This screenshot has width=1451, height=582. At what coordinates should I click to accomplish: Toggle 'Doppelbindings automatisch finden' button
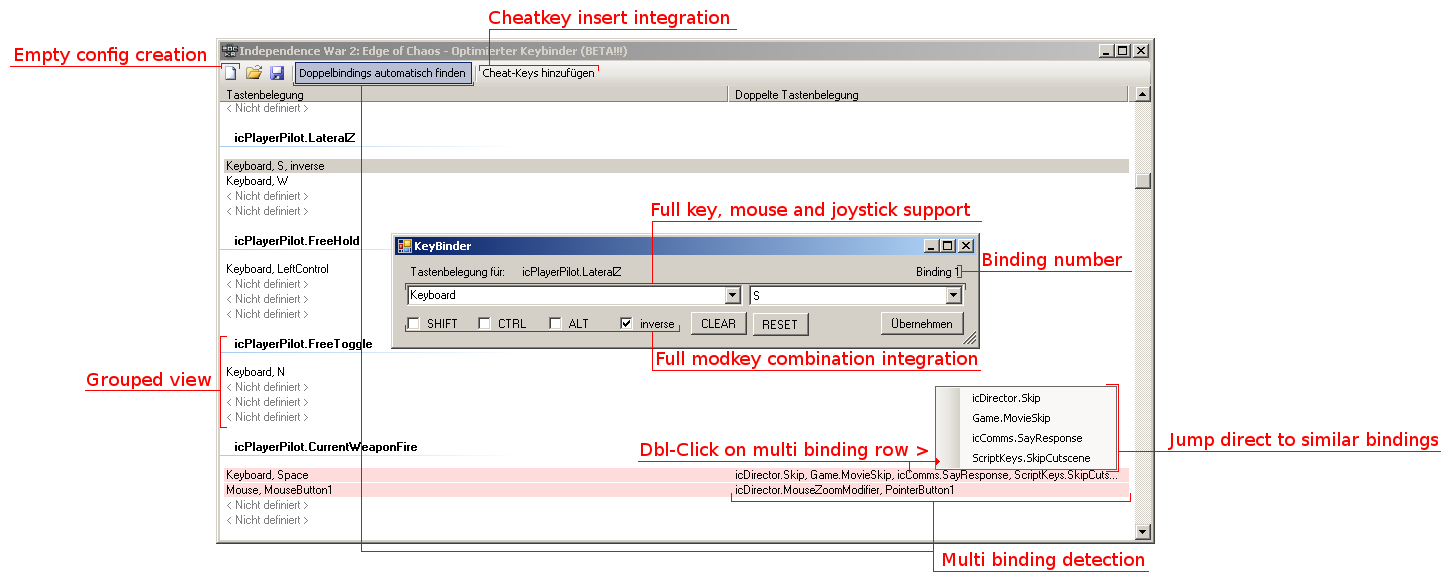click(x=382, y=73)
